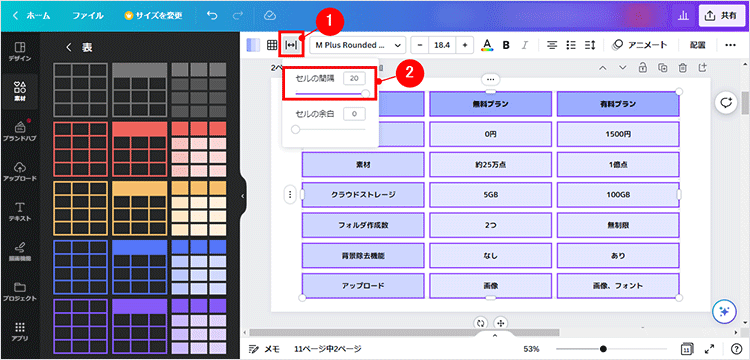750x360 pixels.
Task: Insert the blue header-row table template
Action: click(140, 267)
